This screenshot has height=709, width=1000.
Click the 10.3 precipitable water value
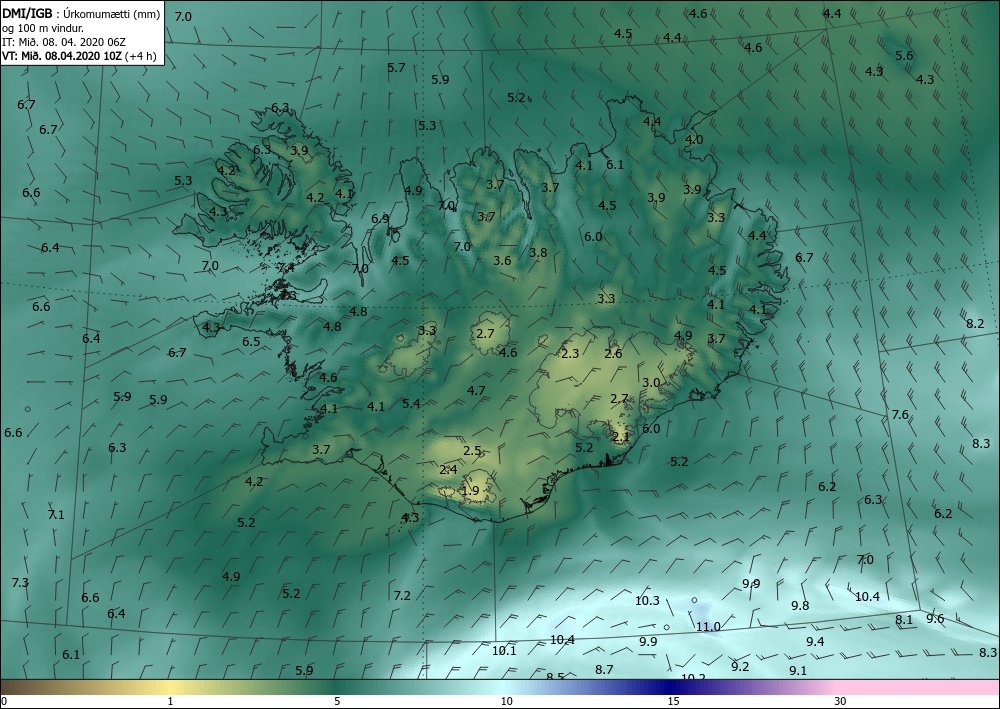point(647,601)
